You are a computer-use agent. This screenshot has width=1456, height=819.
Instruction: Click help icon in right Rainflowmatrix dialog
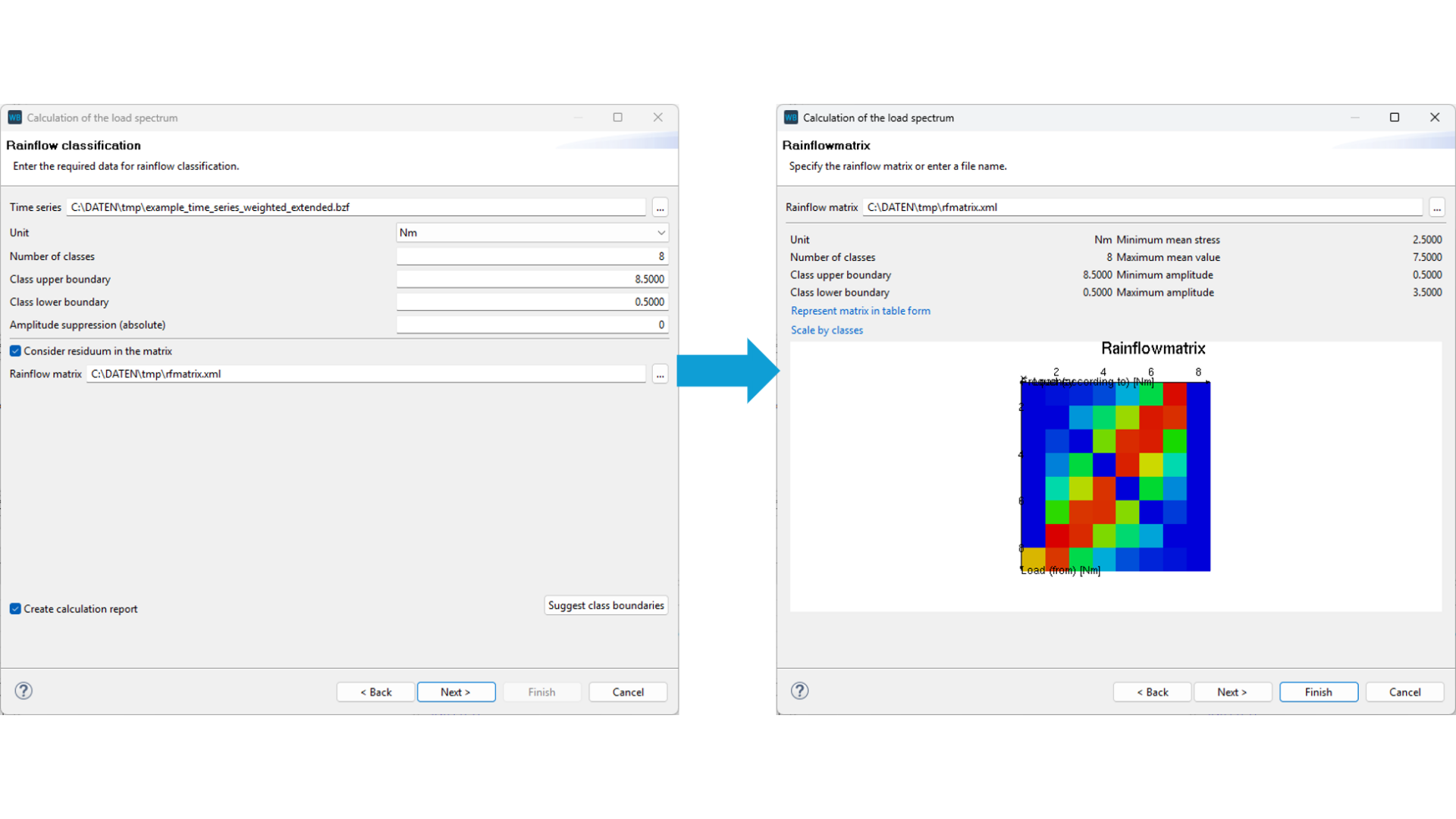click(799, 691)
